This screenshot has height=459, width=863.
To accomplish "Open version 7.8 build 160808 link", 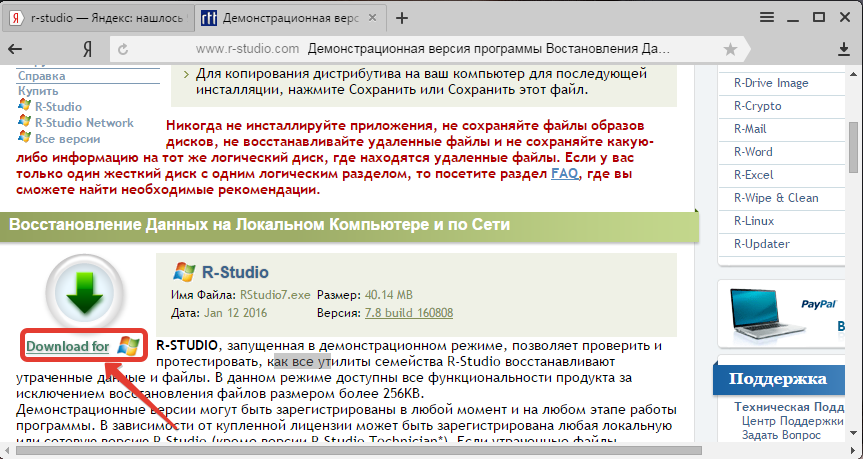I will point(409,313).
